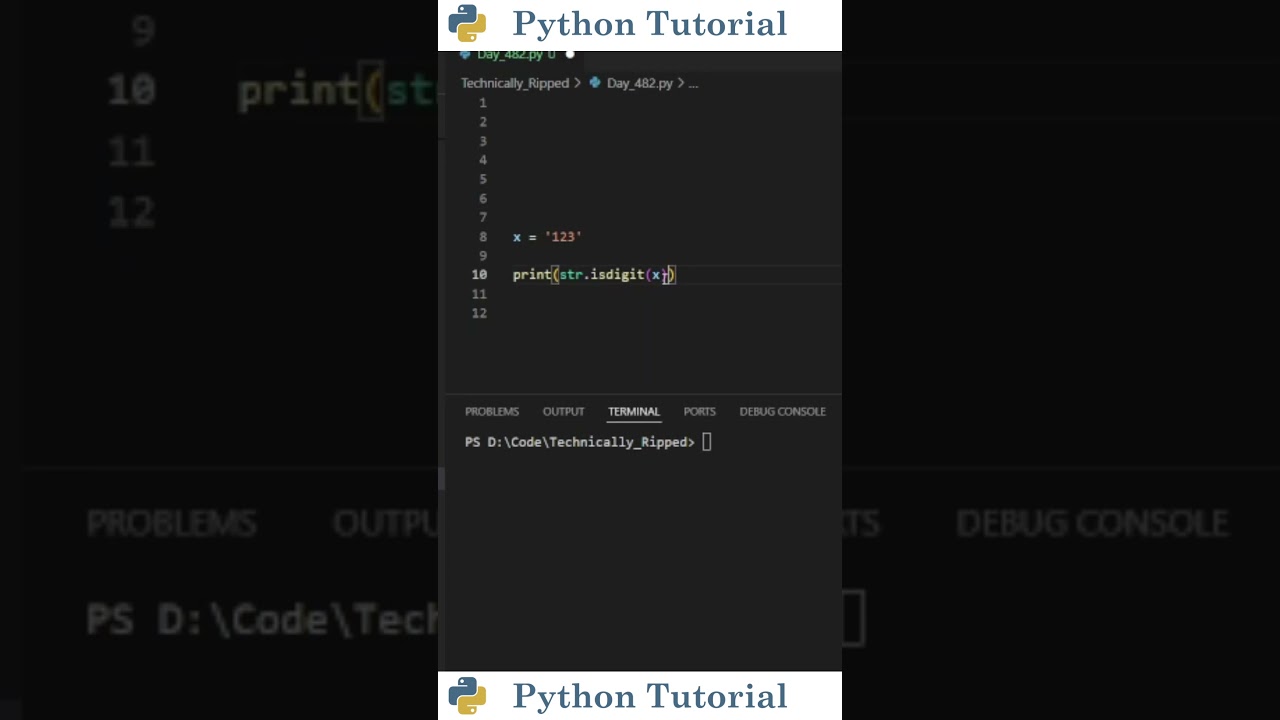Open Day_482.py breadcrumb item
Image resolution: width=1280 pixels, height=720 pixels.
(639, 83)
